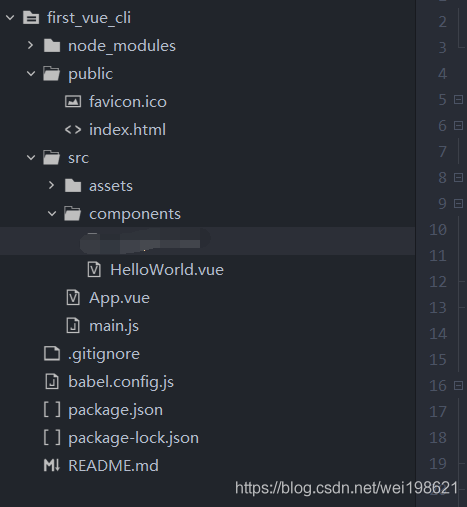Click the App.vue Vue file icon
The image size is (467, 507).
click(73, 297)
